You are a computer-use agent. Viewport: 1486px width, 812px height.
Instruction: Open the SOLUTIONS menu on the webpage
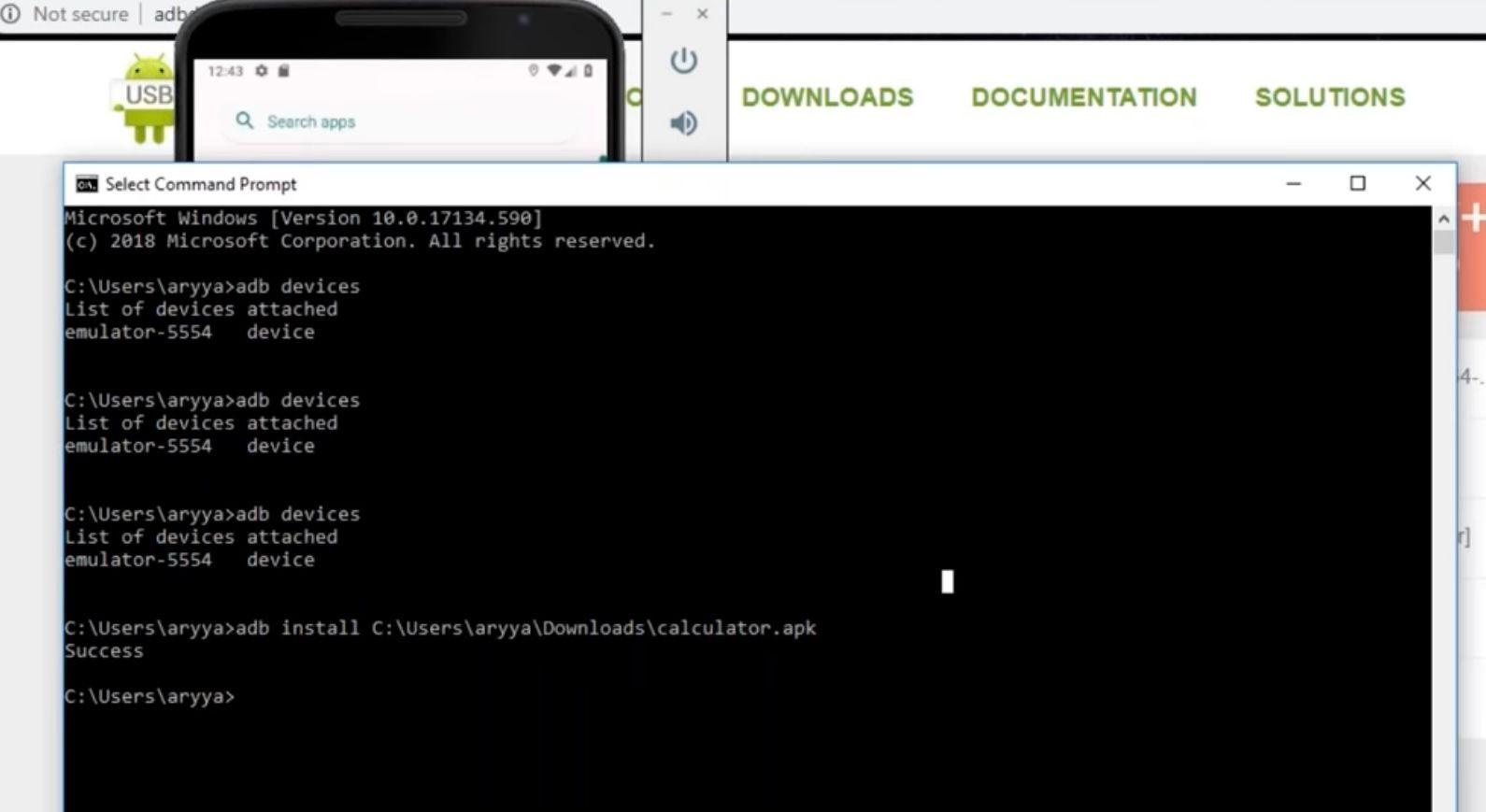click(x=1330, y=97)
